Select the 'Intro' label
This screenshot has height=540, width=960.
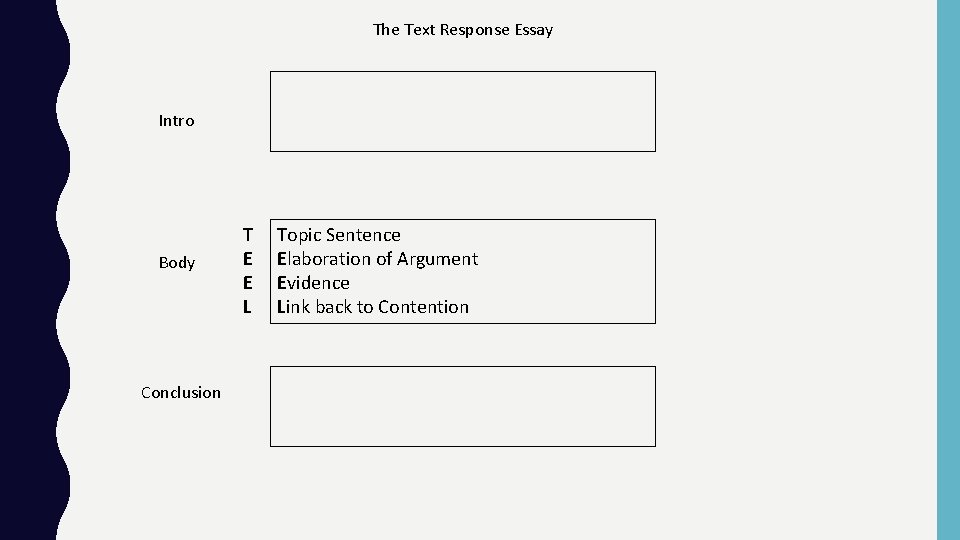tap(176, 121)
